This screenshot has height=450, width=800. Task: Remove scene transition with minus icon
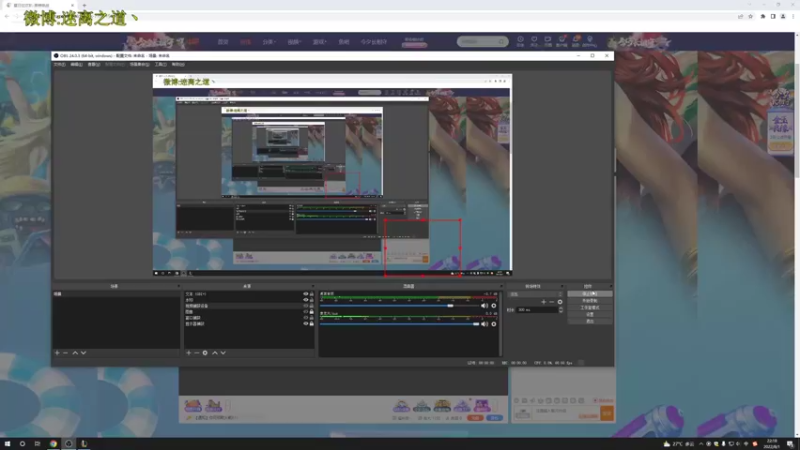click(552, 302)
